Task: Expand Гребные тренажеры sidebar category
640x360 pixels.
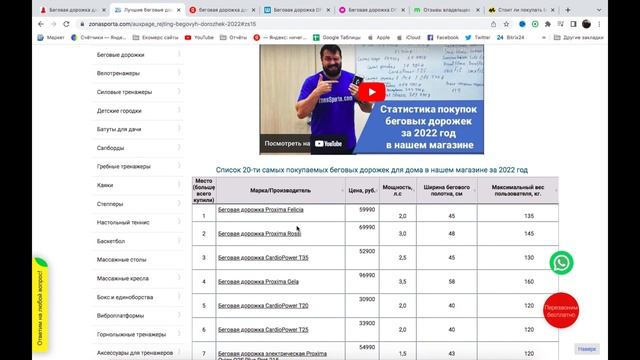Action: tap(179, 166)
